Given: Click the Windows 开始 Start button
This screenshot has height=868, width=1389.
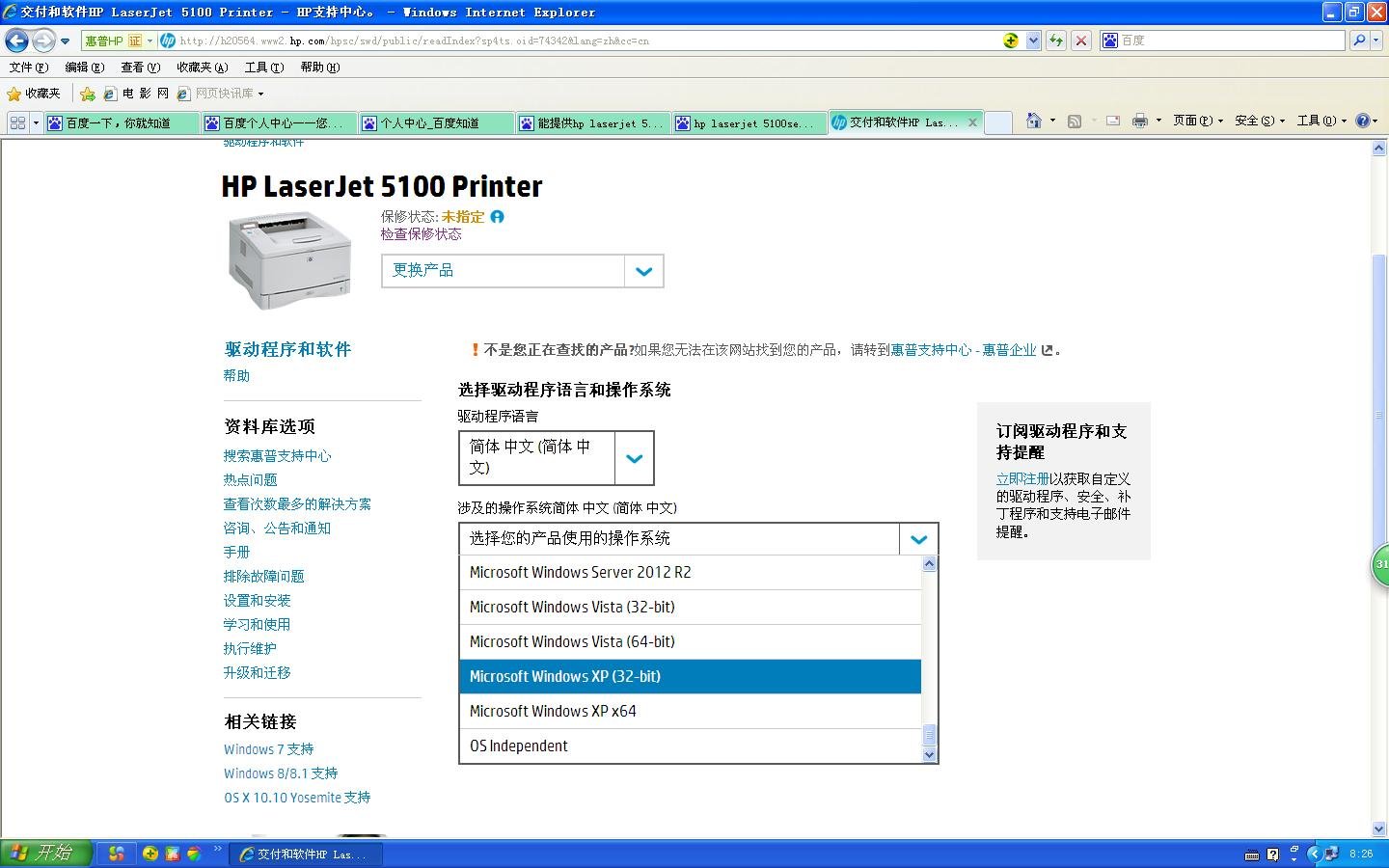Looking at the screenshot, I should (x=46, y=854).
